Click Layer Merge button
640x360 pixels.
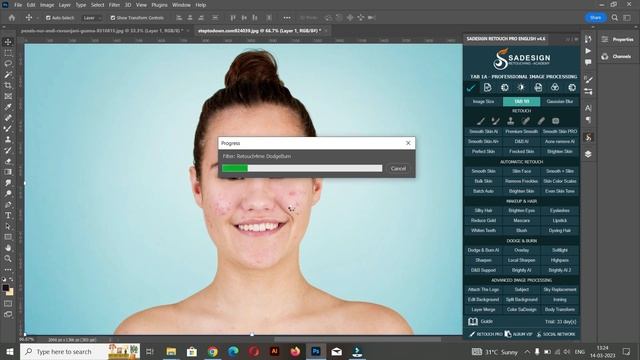483,309
